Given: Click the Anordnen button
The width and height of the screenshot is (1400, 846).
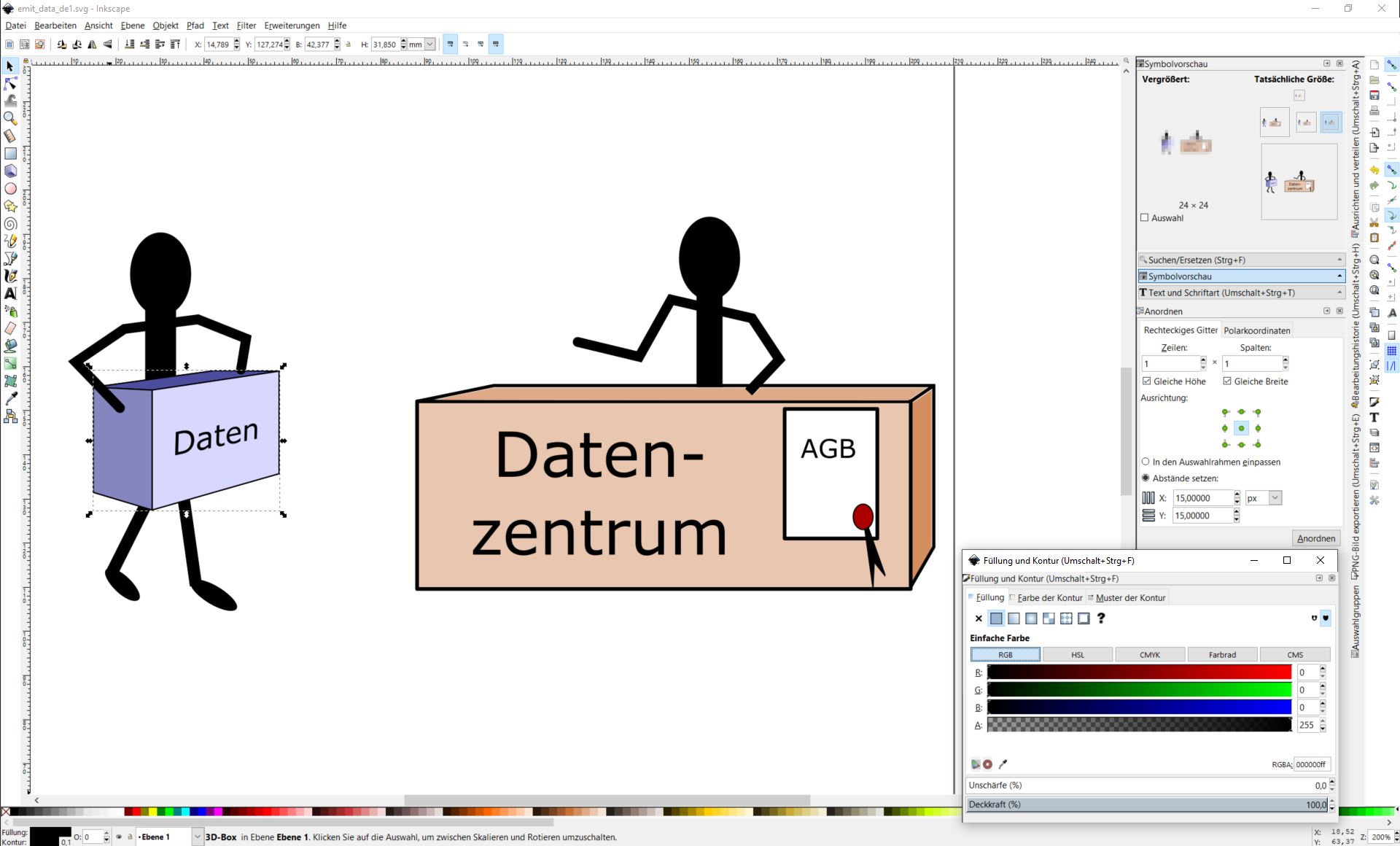Looking at the screenshot, I should point(1316,538).
